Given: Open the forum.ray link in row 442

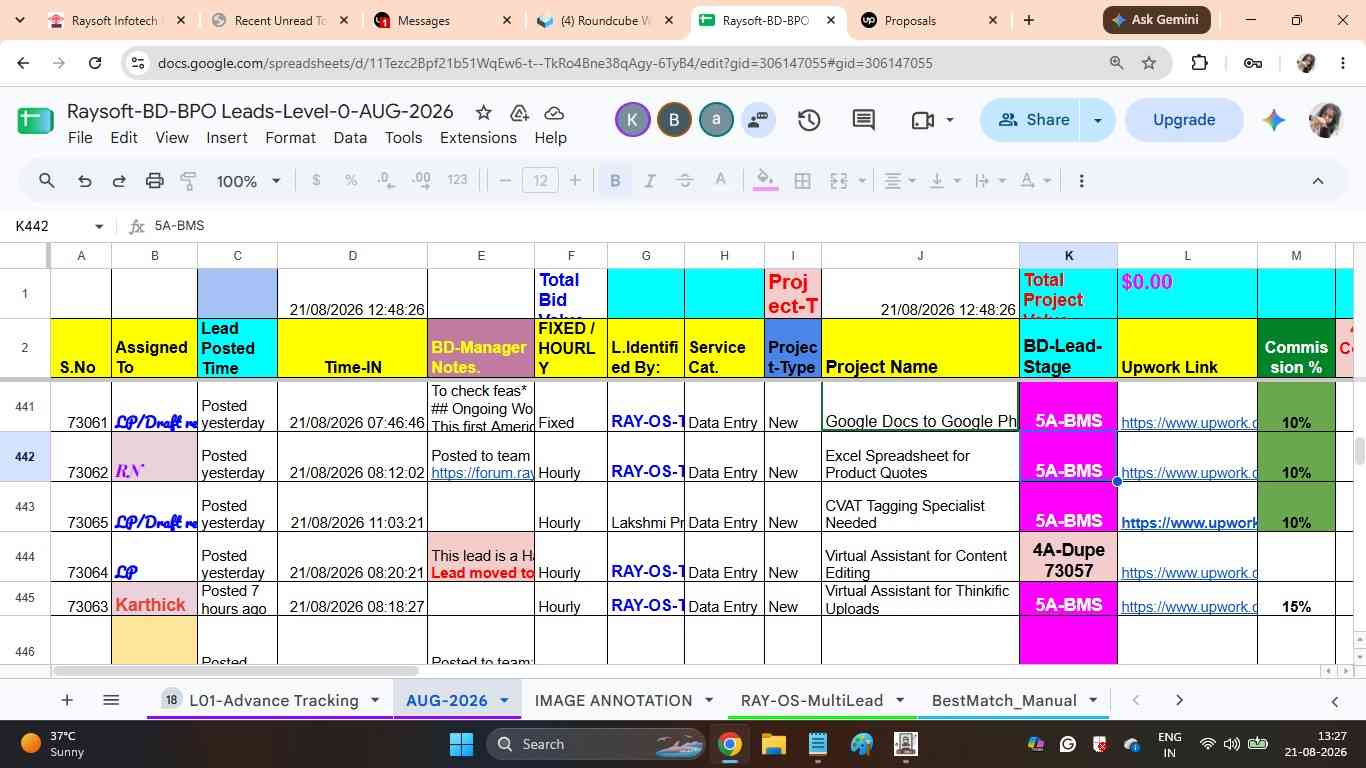Looking at the screenshot, I should [x=482, y=473].
